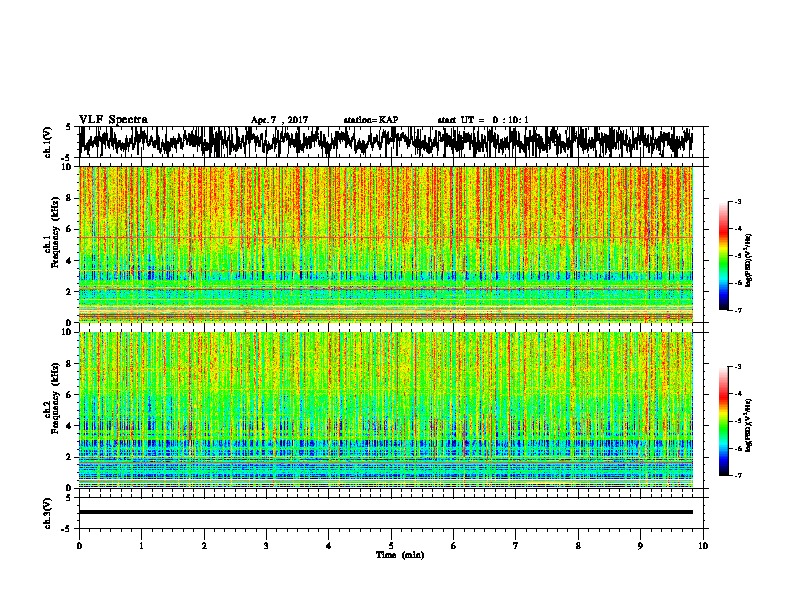
Task: Click the "5" tick on the ch.1(V) axis
Action: 69,128
